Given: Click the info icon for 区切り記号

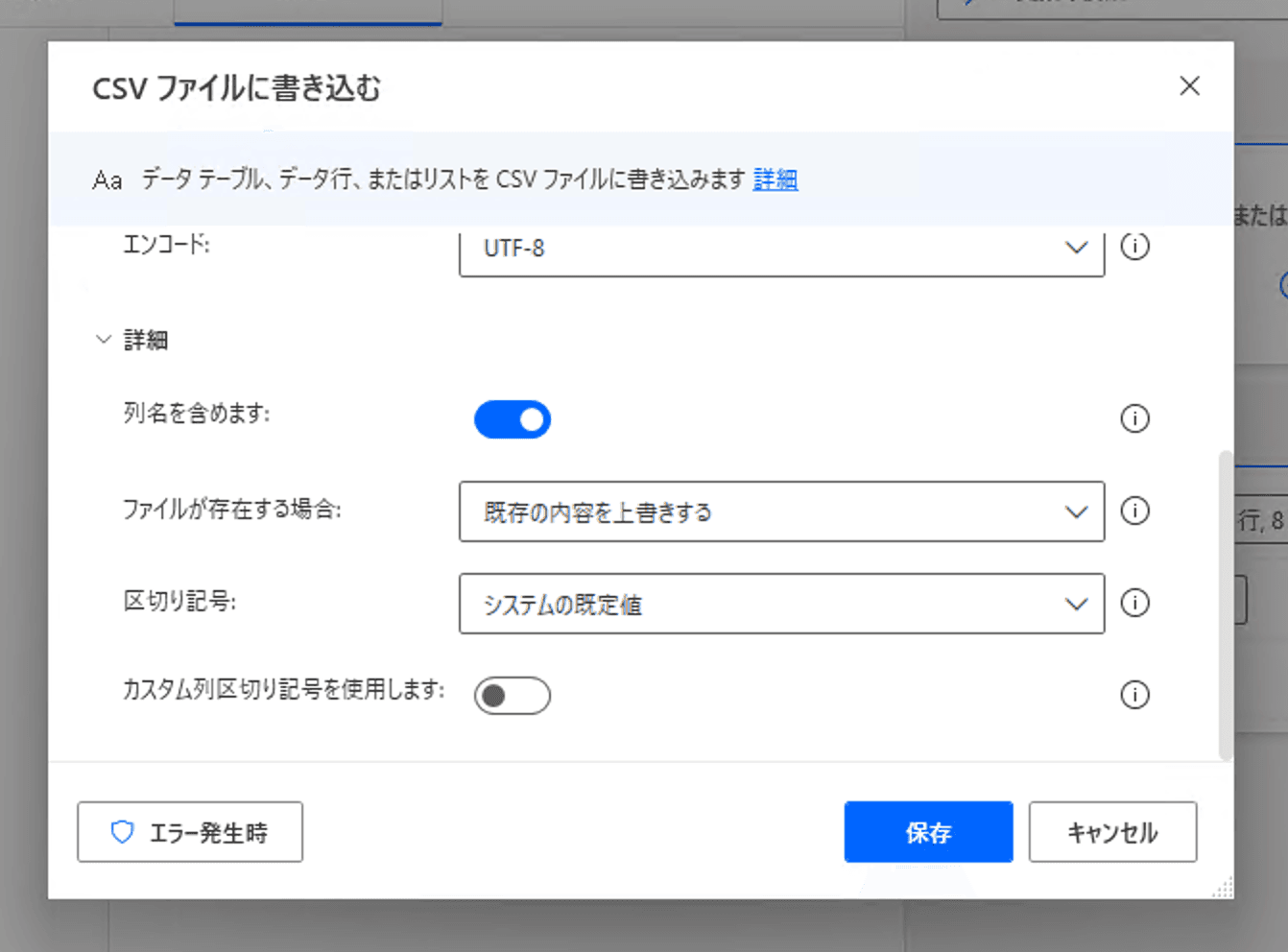Looking at the screenshot, I should click(1134, 603).
